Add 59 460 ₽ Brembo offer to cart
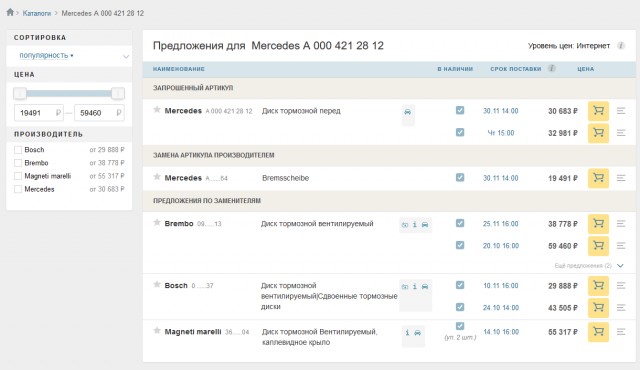640x370 pixels. pyautogui.click(x=598, y=246)
